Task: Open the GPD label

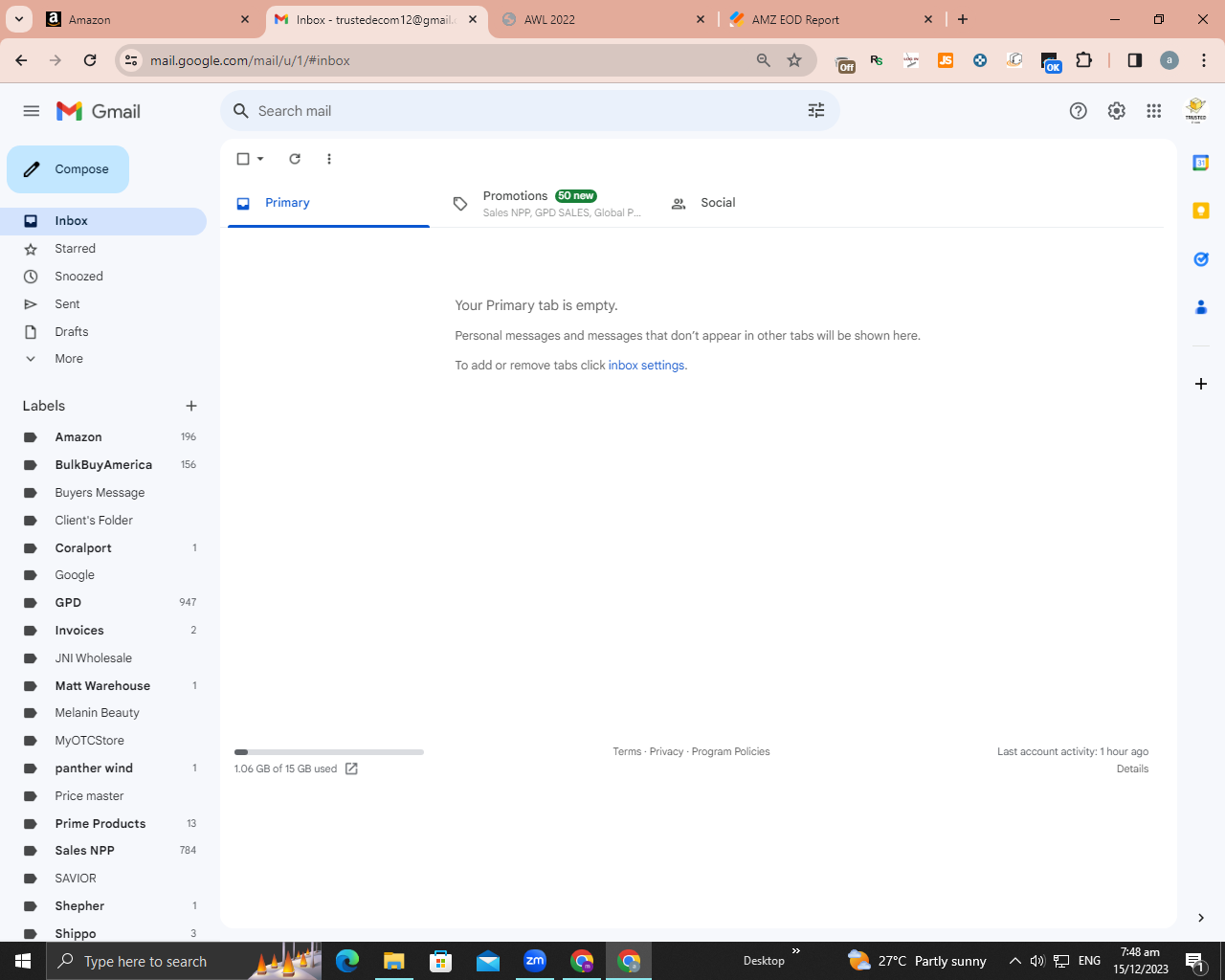Action: [103, 603]
